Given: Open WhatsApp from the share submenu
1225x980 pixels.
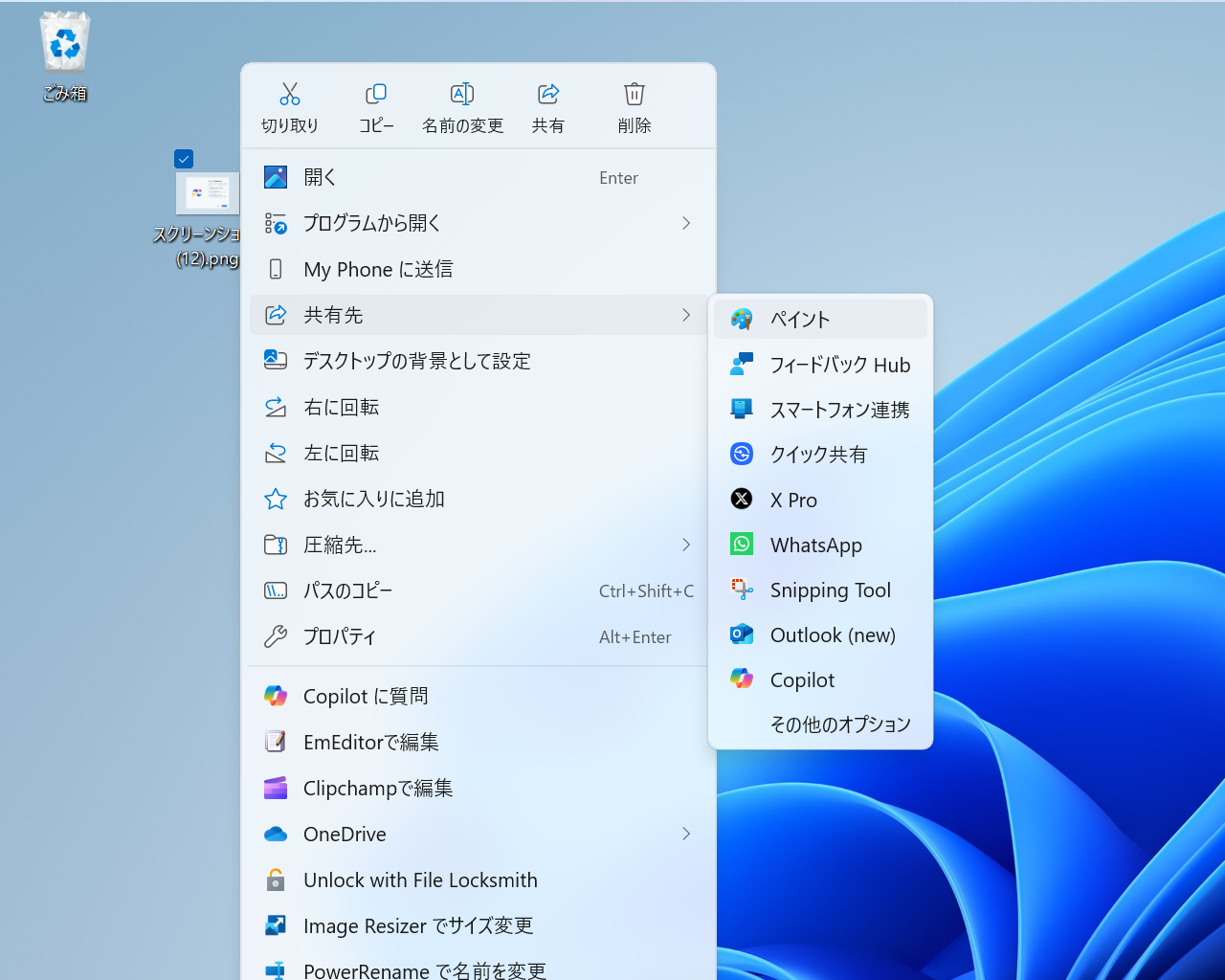Looking at the screenshot, I should 820,545.
